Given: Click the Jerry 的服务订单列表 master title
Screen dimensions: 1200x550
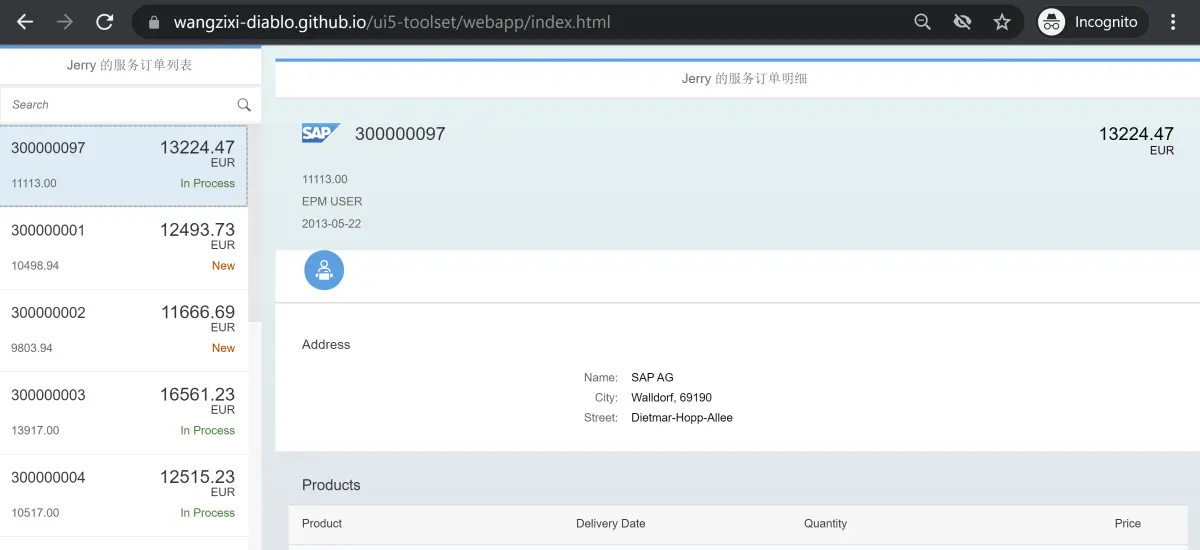Looking at the screenshot, I should [x=130, y=65].
